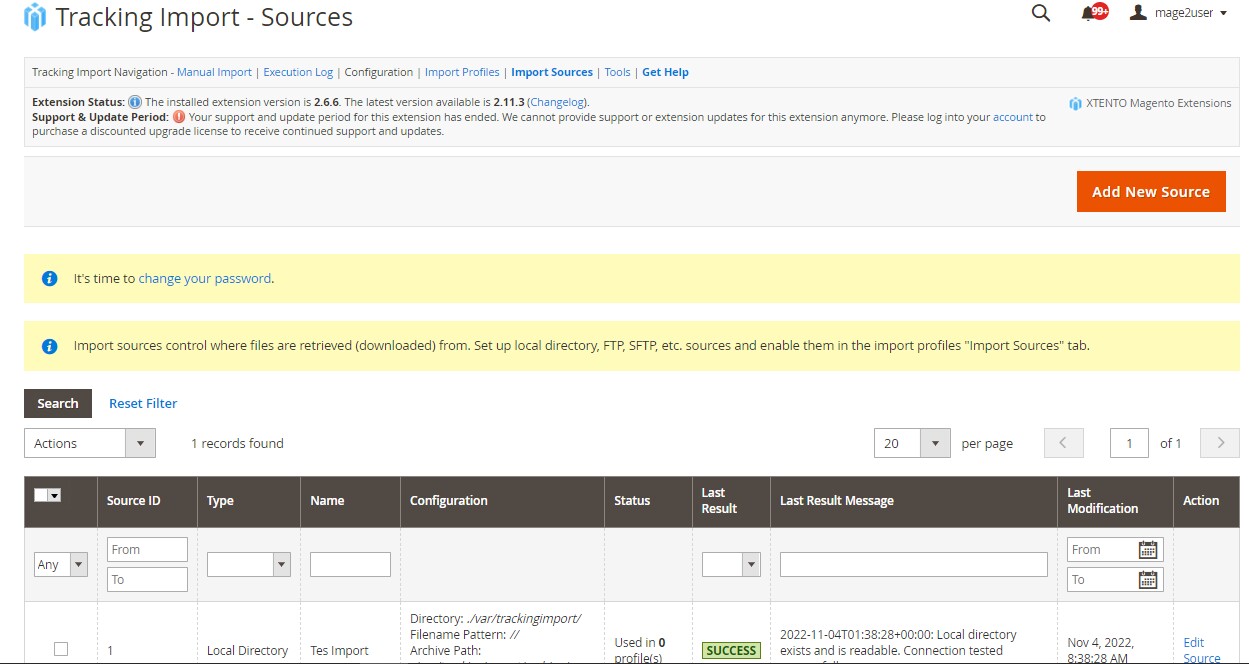Open the Import Profiles navigation link
1249x664 pixels.
(x=462, y=72)
